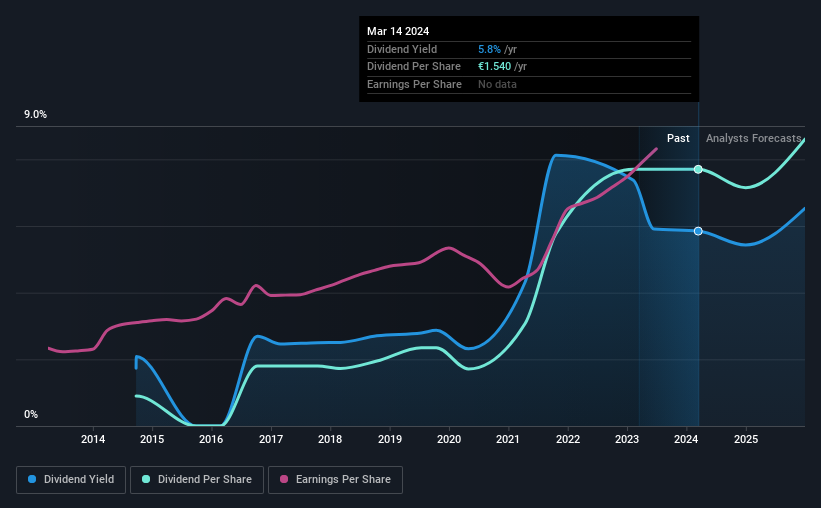The width and height of the screenshot is (821, 508).
Task: Click the tooltip 'Dividend Yield' row label
Action: click(x=402, y=49)
